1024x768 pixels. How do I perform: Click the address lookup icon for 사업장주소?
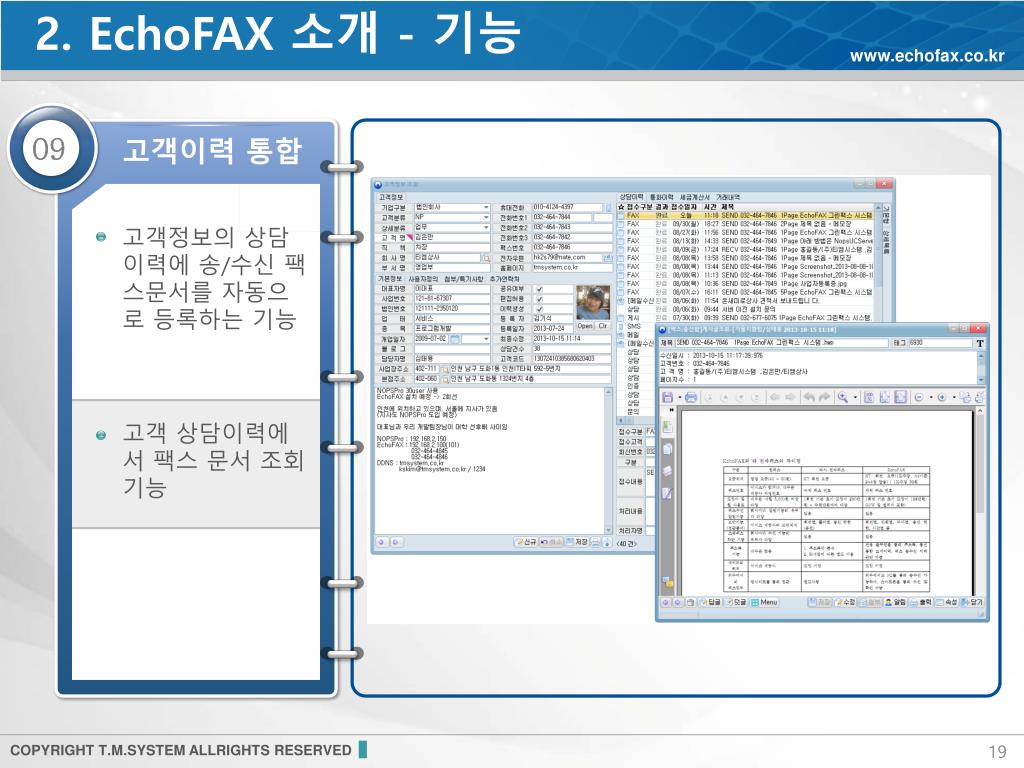coord(445,370)
